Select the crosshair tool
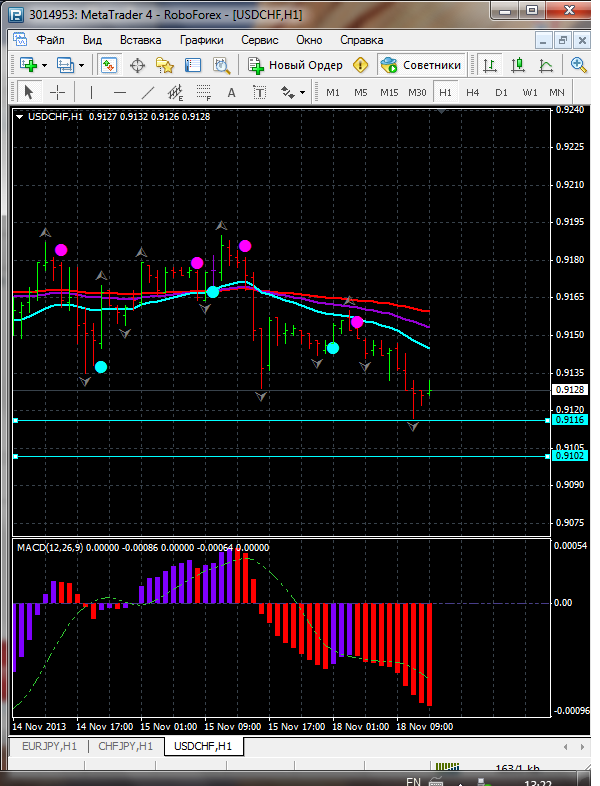The height and width of the screenshot is (786, 600). point(58,92)
